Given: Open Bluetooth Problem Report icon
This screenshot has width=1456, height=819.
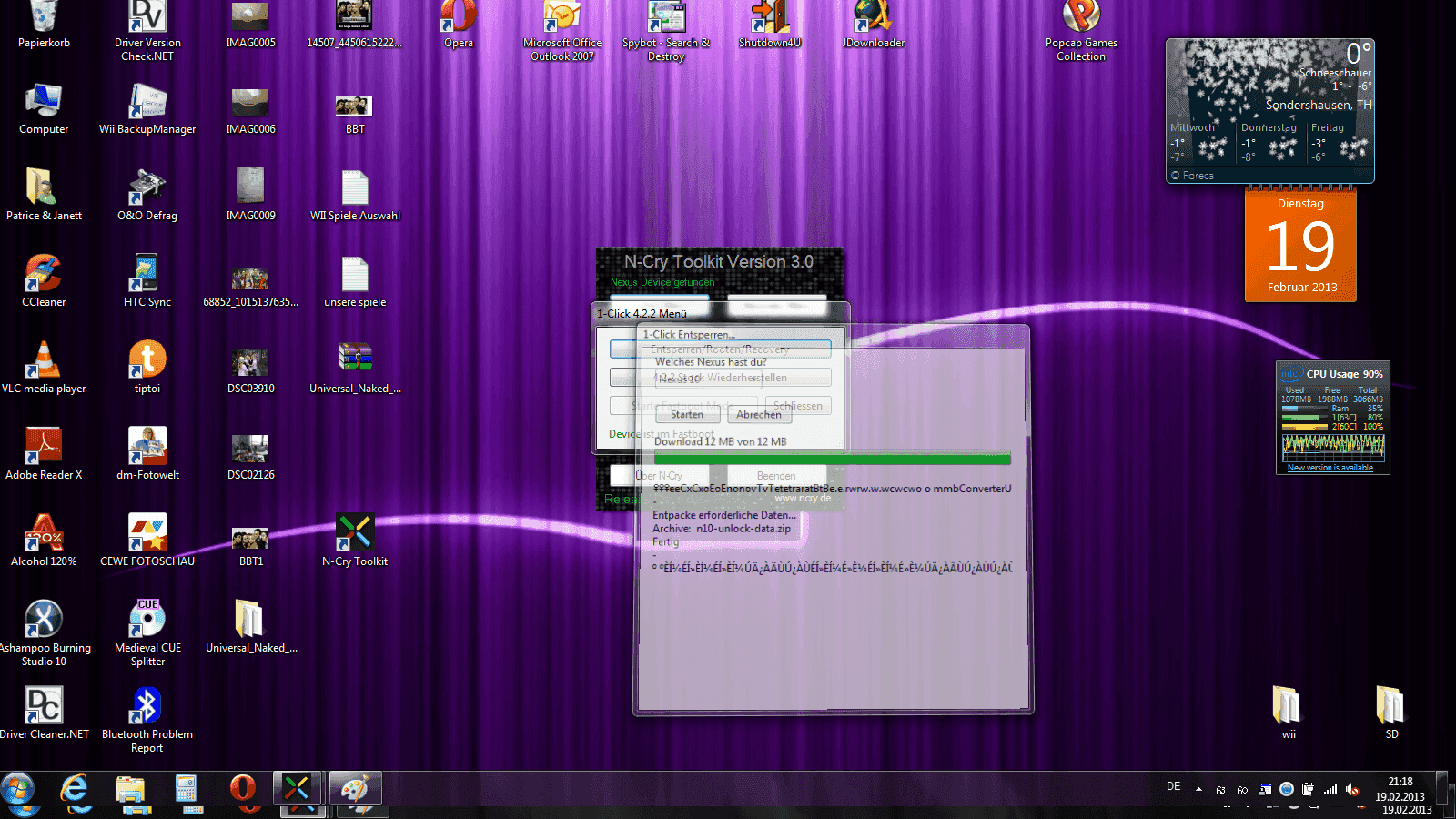Looking at the screenshot, I should [147, 705].
